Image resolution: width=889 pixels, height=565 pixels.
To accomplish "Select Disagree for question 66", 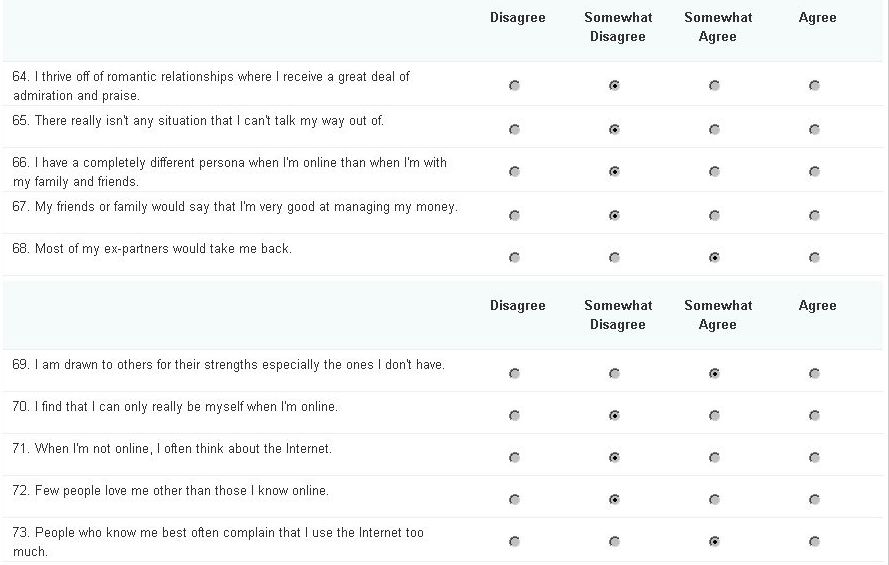I will (x=514, y=172).
